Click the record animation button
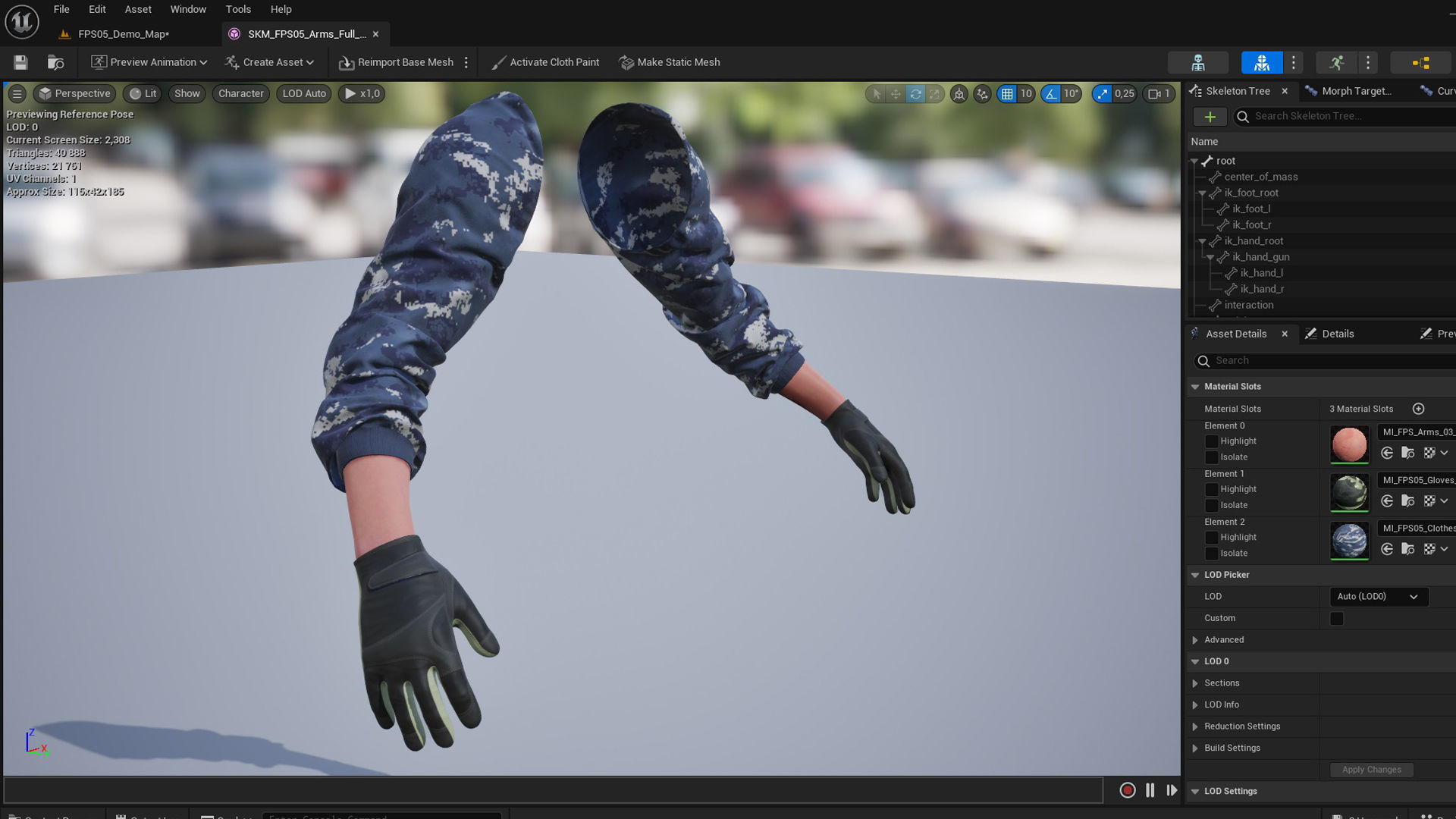The height and width of the screenshot is (819, 1456). pos(1128,790)
